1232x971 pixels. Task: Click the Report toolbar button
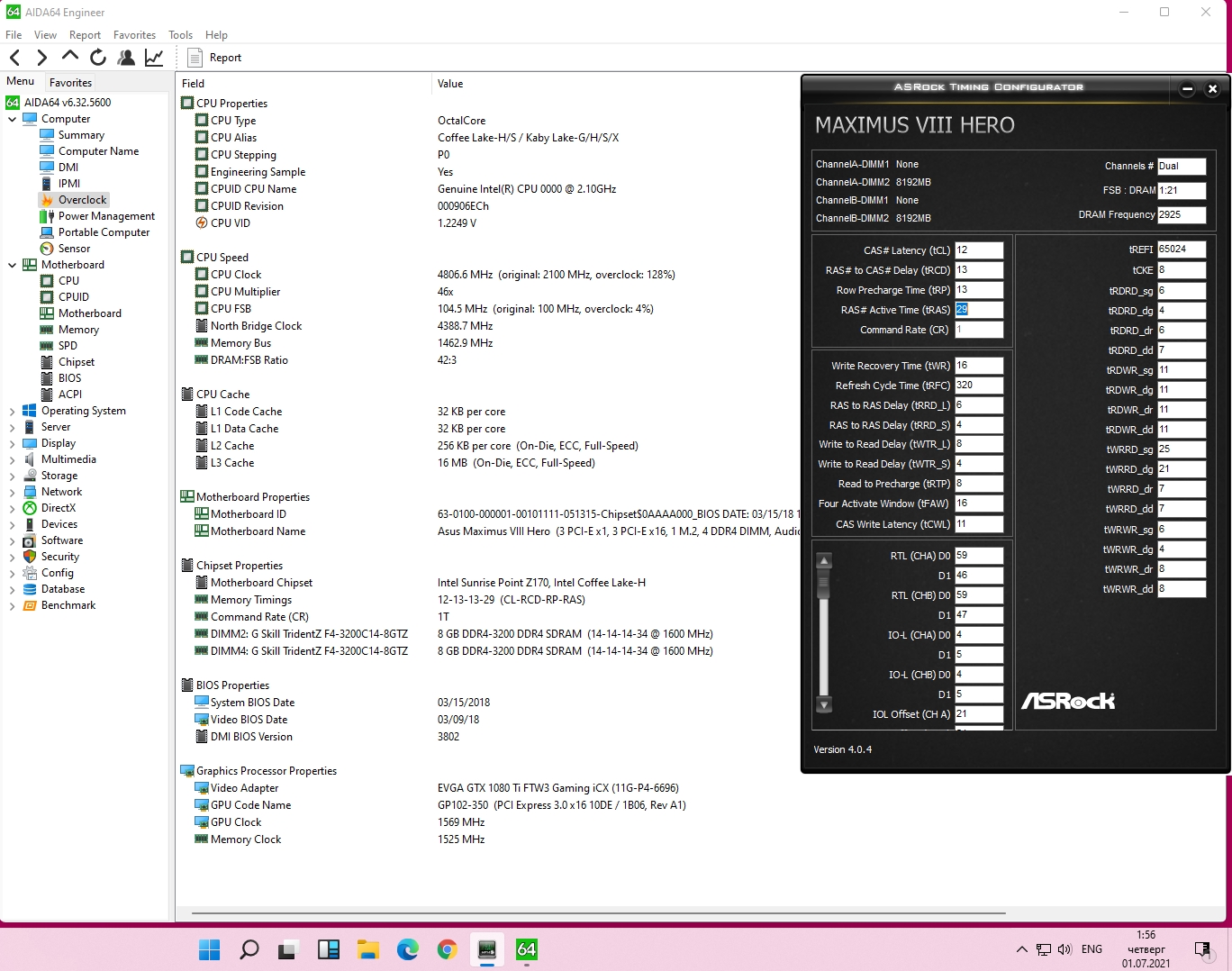214,58
